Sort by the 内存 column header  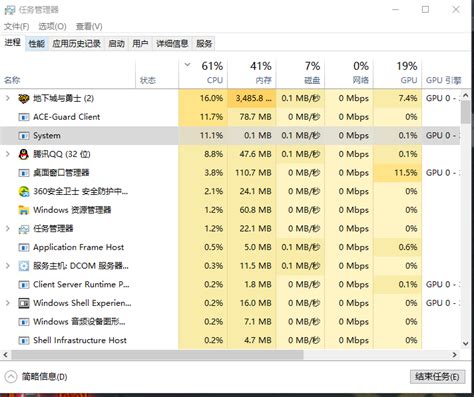point(252,74)
